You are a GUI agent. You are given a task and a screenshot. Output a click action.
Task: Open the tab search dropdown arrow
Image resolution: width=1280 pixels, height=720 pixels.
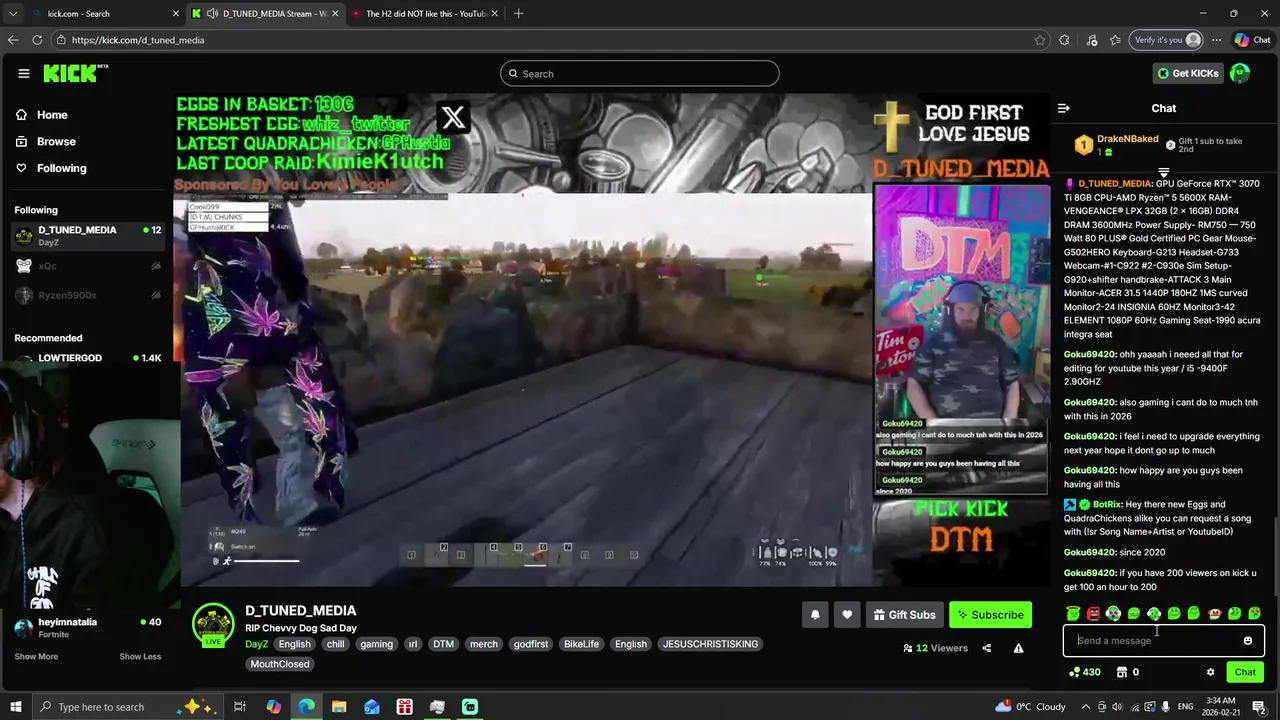click(12, 14)
